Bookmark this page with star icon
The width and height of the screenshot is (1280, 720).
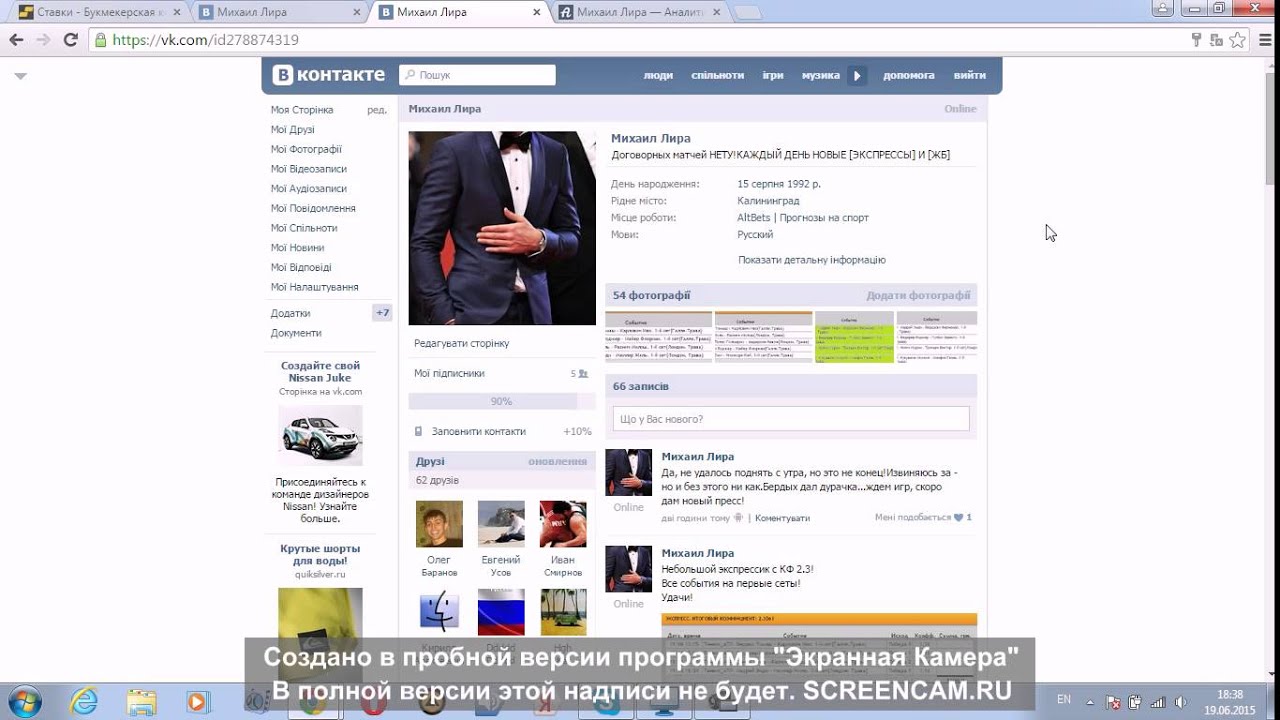click(1237, 40)
